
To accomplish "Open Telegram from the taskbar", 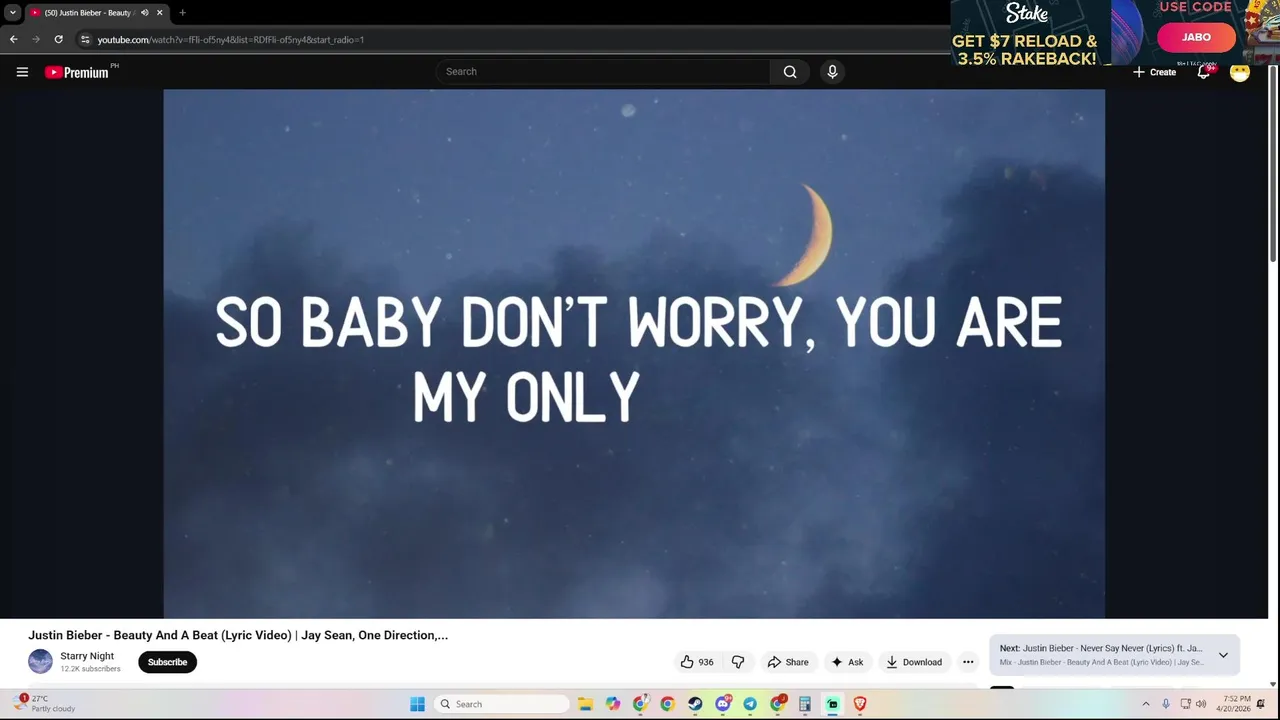I will 750,704.
